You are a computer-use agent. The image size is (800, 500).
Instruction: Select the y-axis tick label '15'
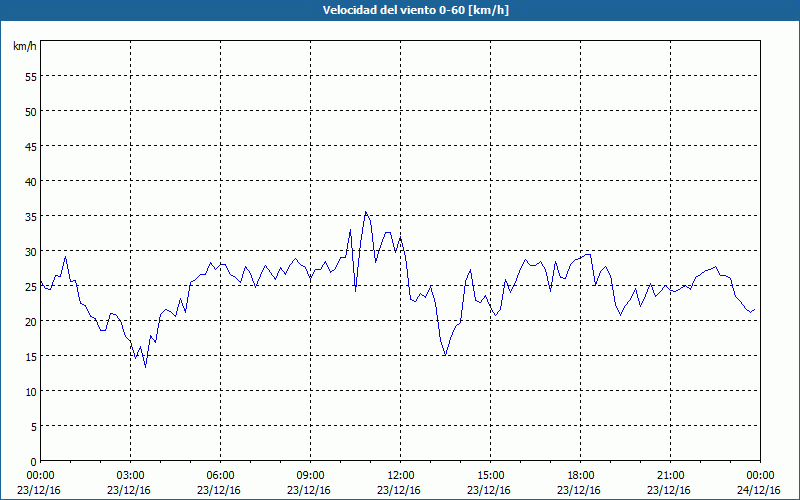point(31,357)
